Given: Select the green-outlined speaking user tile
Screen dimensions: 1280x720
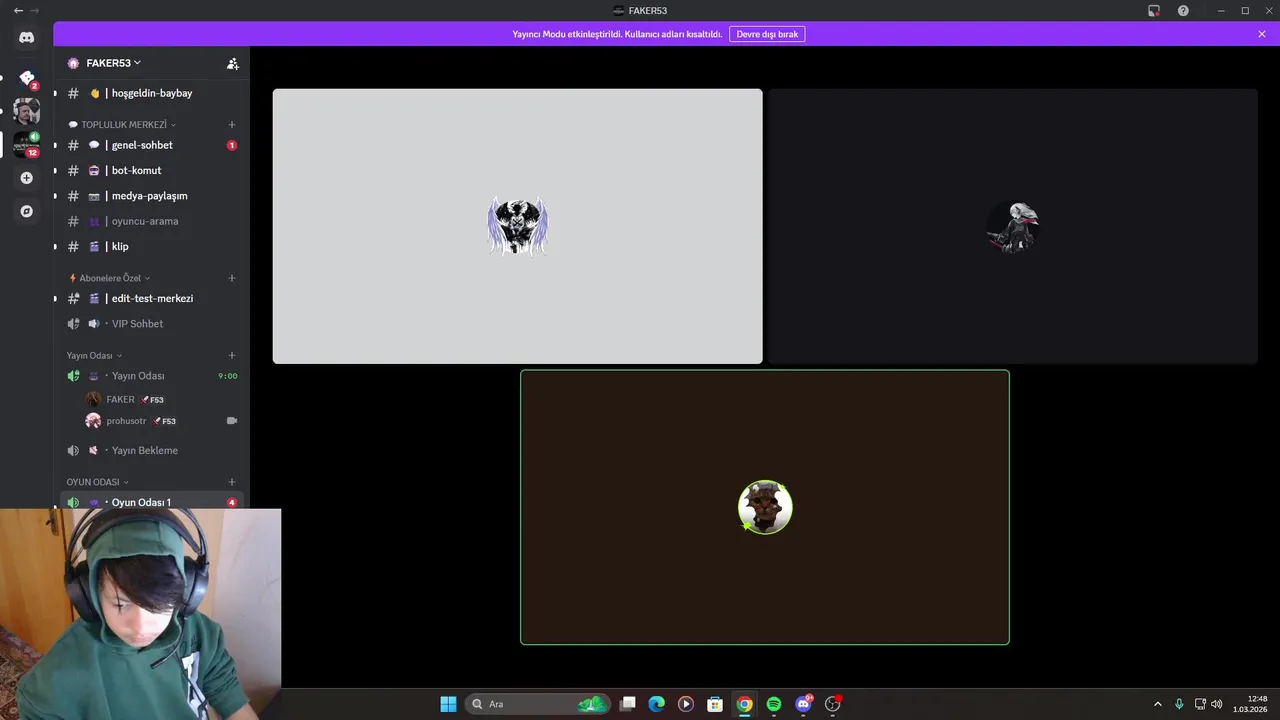Looking at the screenshot, I should coord(765,507).
